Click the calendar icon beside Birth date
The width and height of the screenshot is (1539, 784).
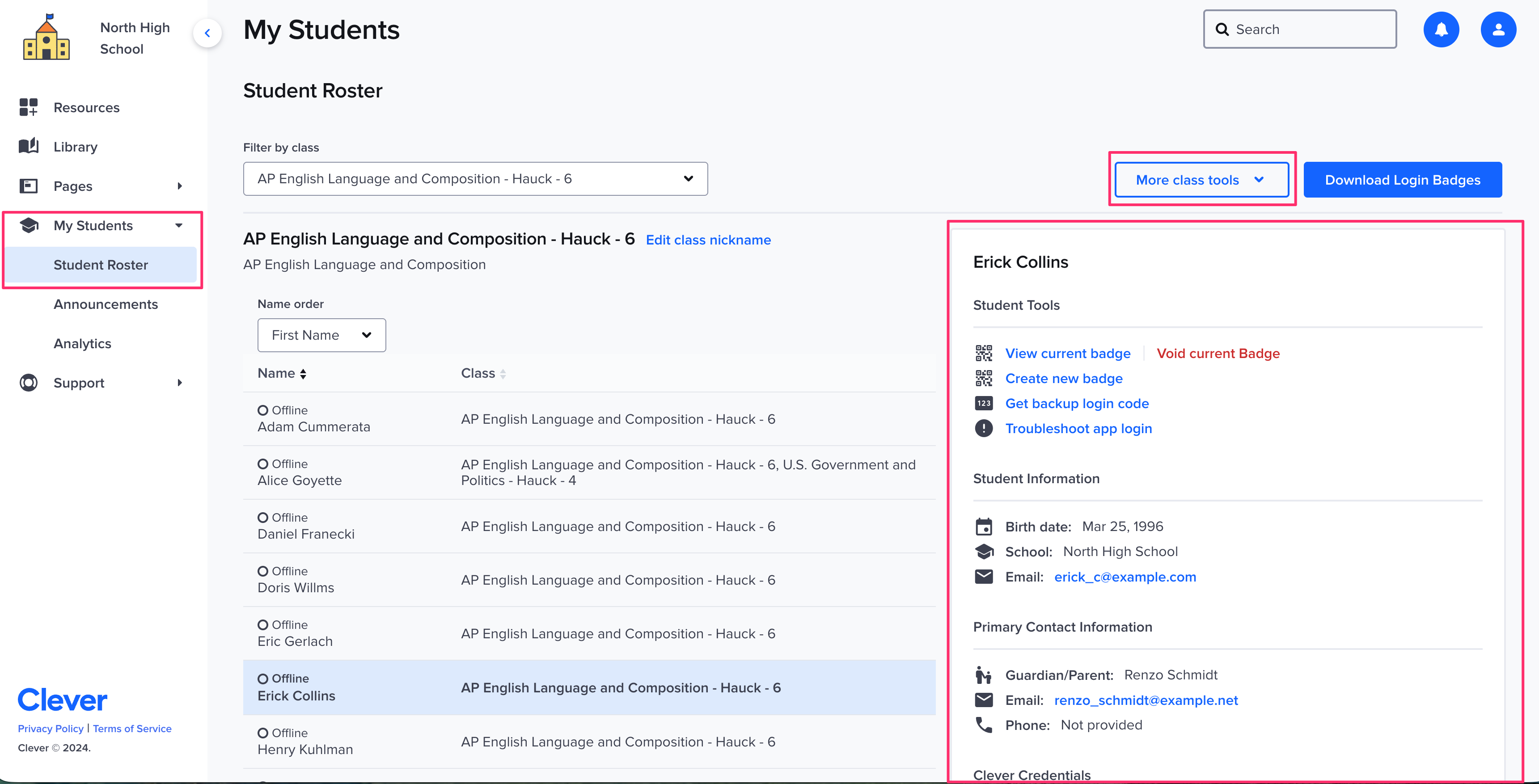click(983, 527)
